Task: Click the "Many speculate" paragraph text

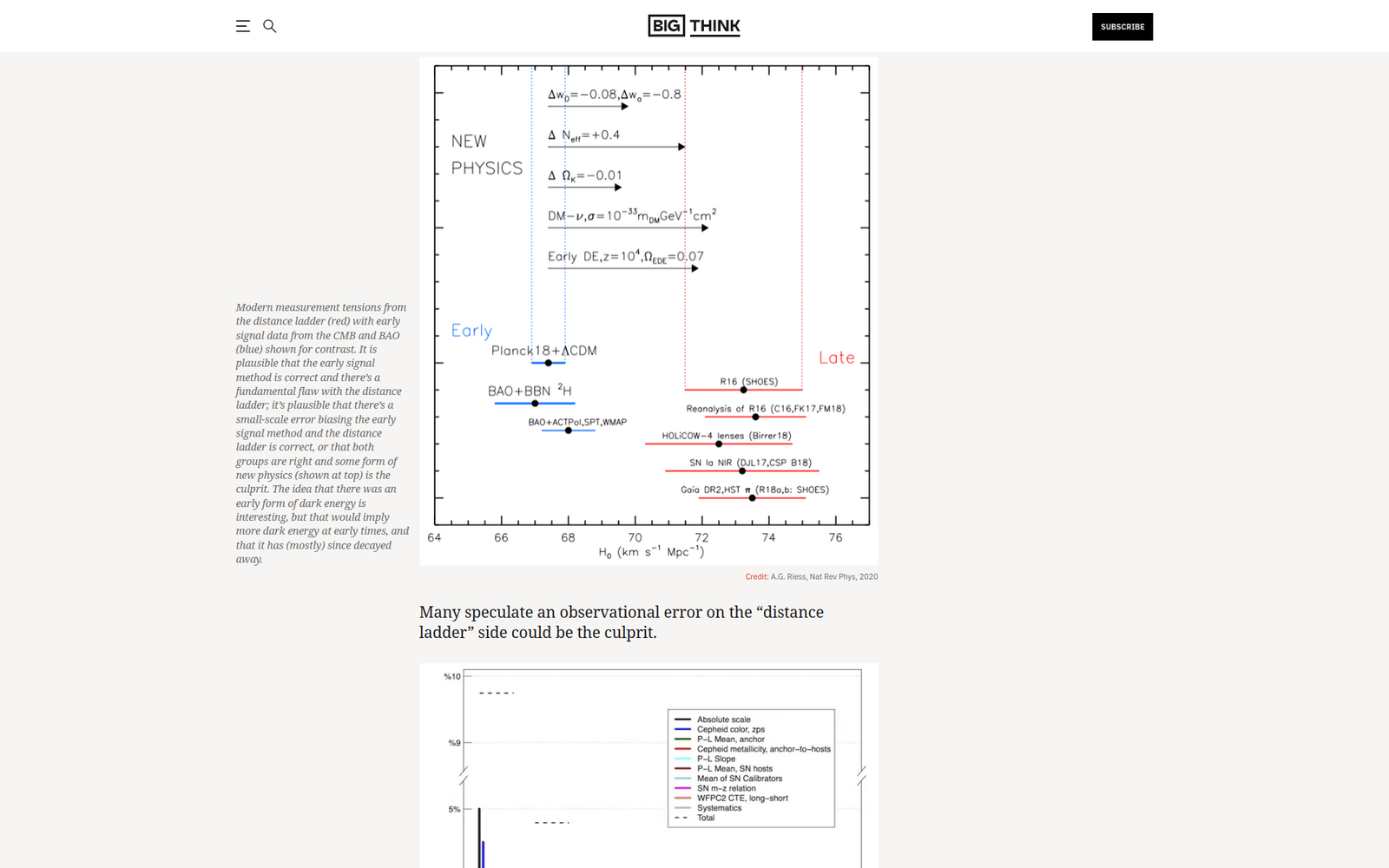Action: 622,622
